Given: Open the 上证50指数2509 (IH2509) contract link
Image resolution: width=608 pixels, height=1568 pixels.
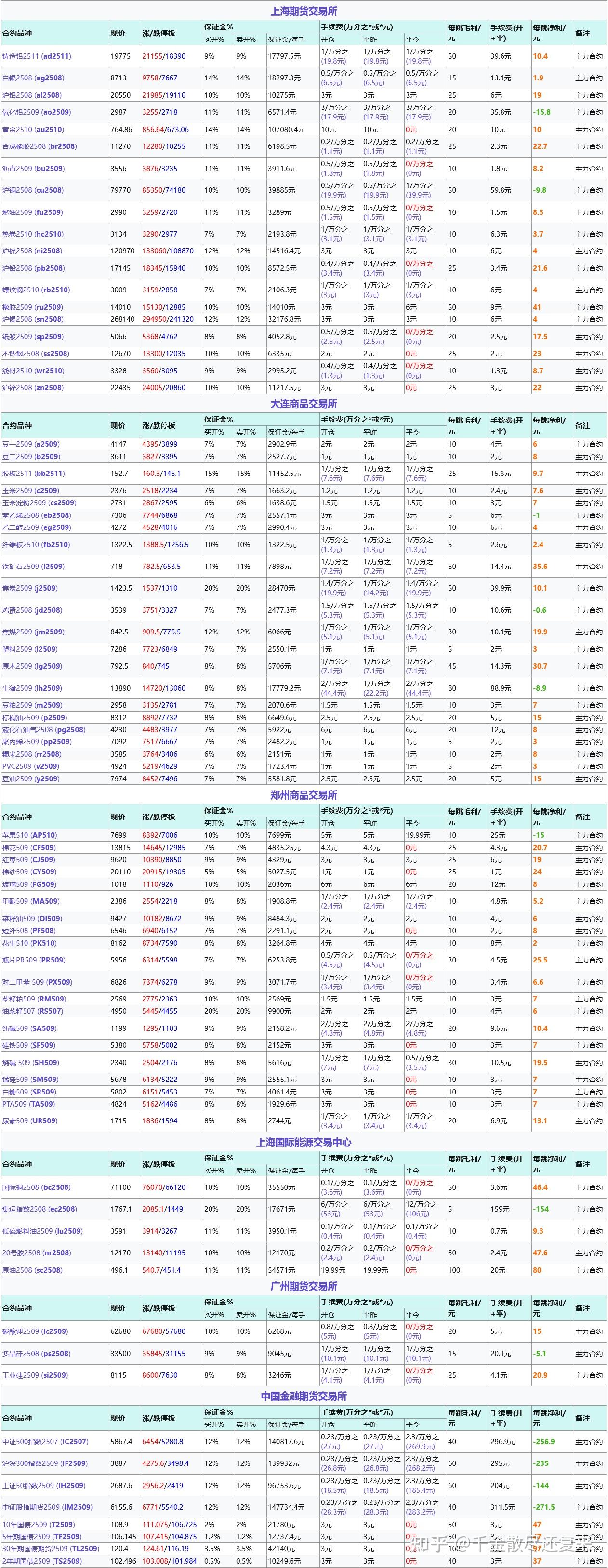Looking at the screenshot, I should click(44, 1485).
